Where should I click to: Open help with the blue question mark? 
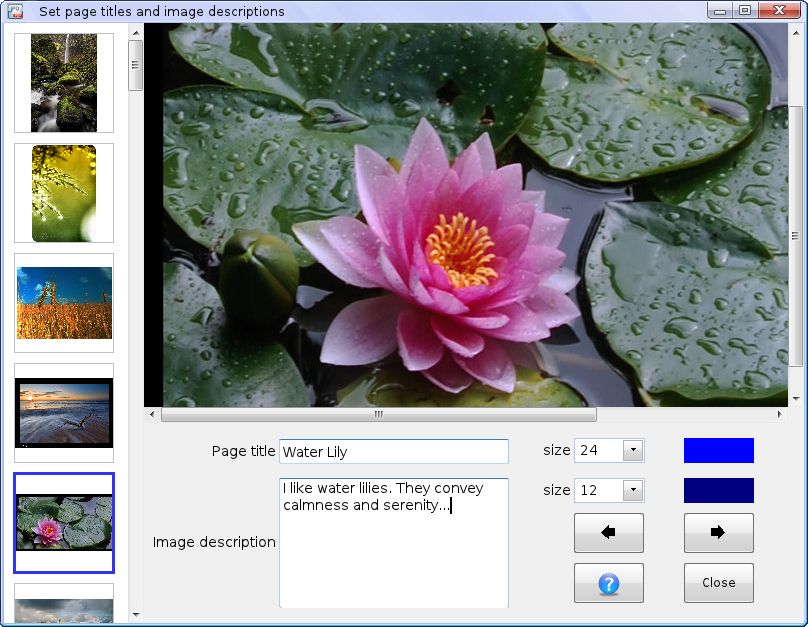click(609, 583)
